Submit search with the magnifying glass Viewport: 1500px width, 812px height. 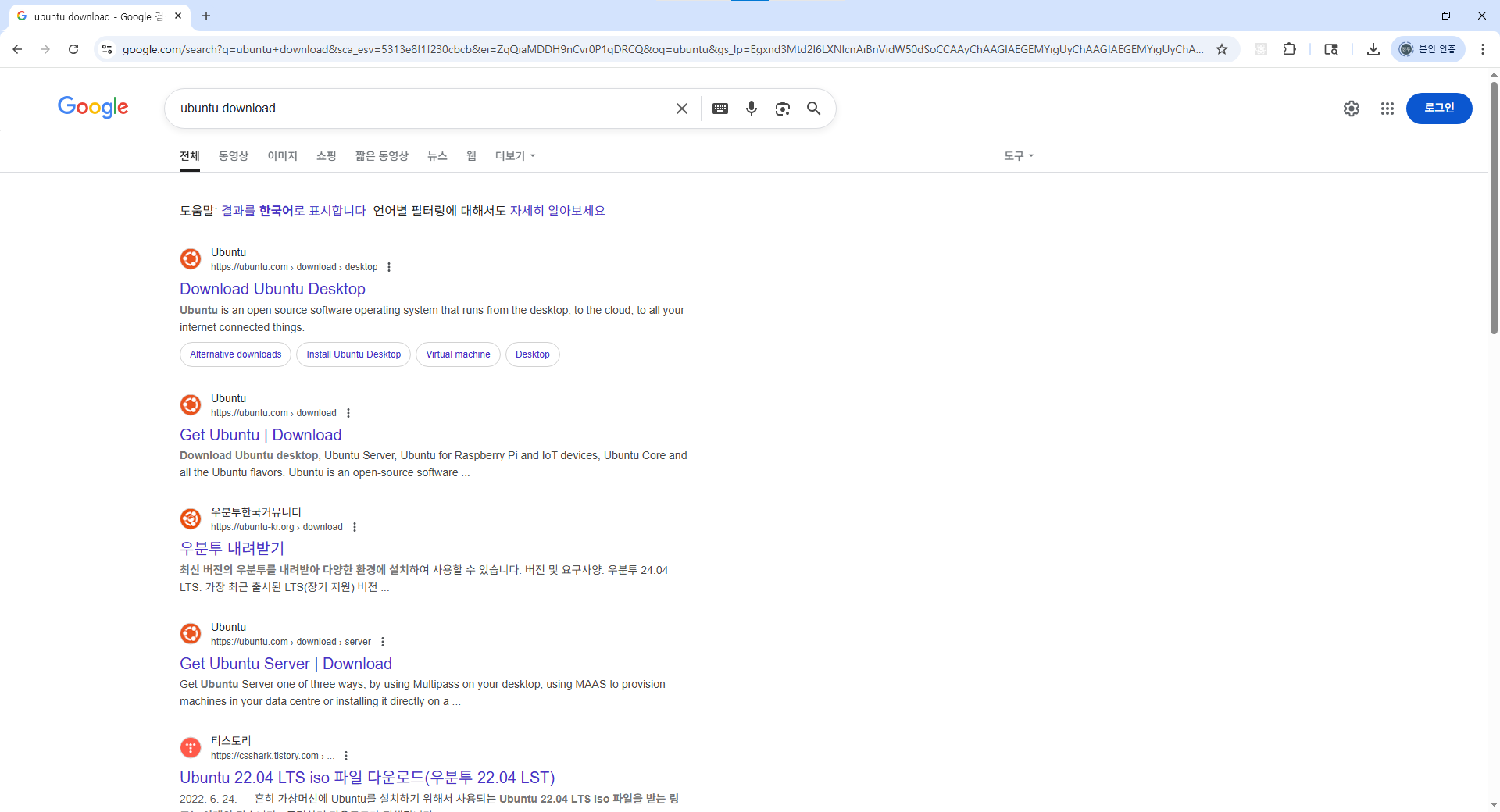[x=814, y=109]
